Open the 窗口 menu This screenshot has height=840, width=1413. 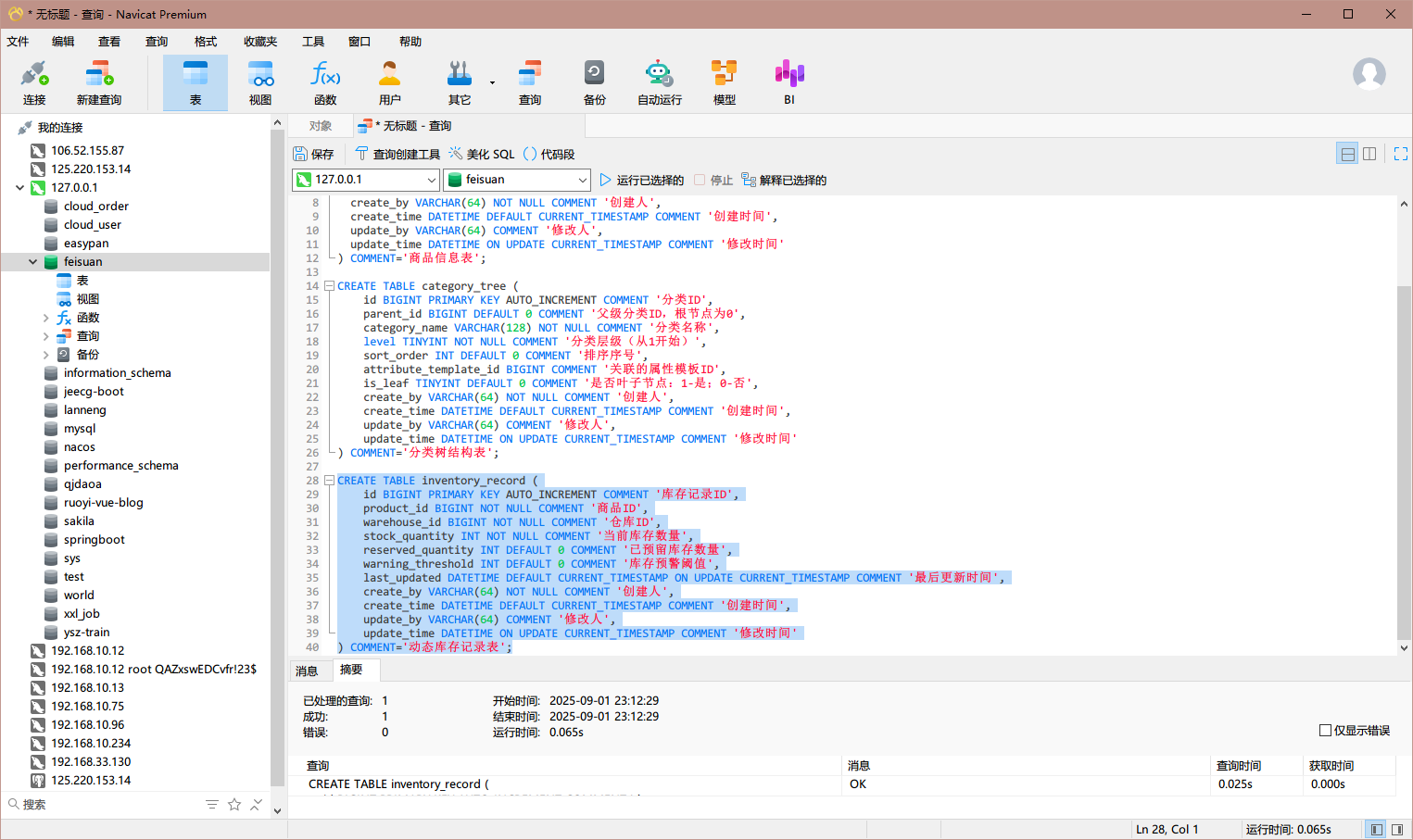[360, 42]
